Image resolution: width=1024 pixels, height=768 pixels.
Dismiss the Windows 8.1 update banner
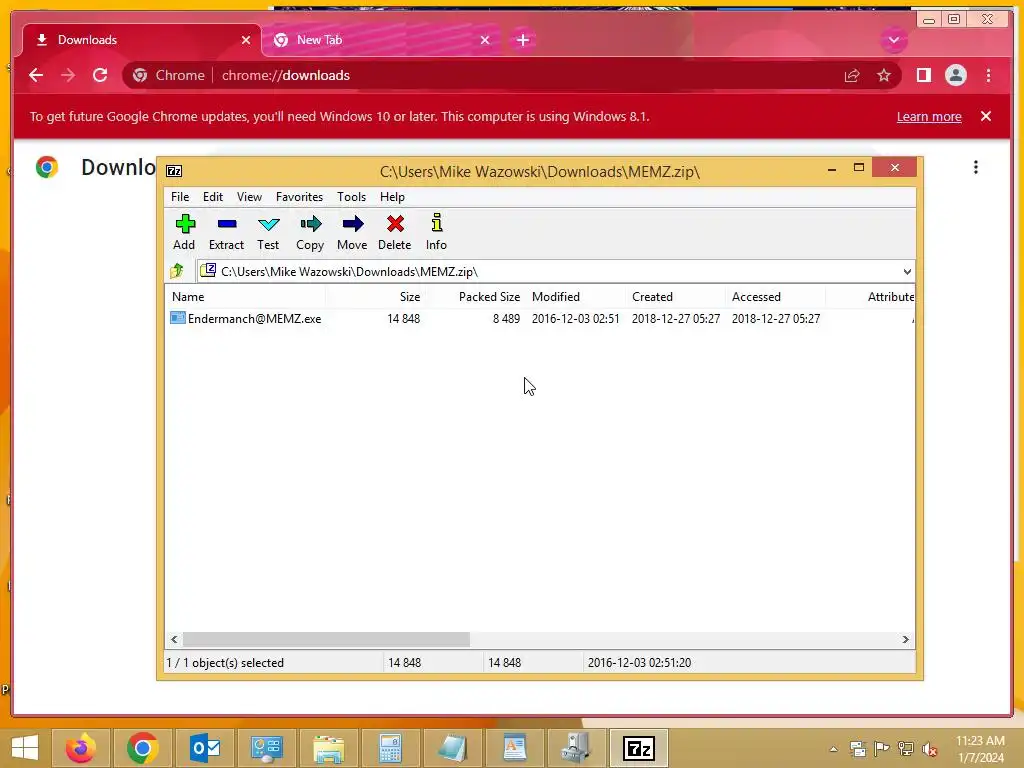(x=985, y=116)
